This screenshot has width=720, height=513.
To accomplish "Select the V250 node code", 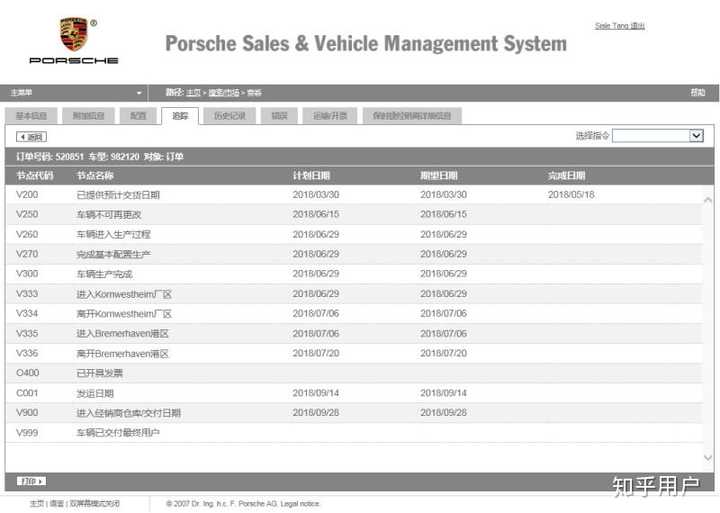I will pyautogui.click(x=27, y=214).
